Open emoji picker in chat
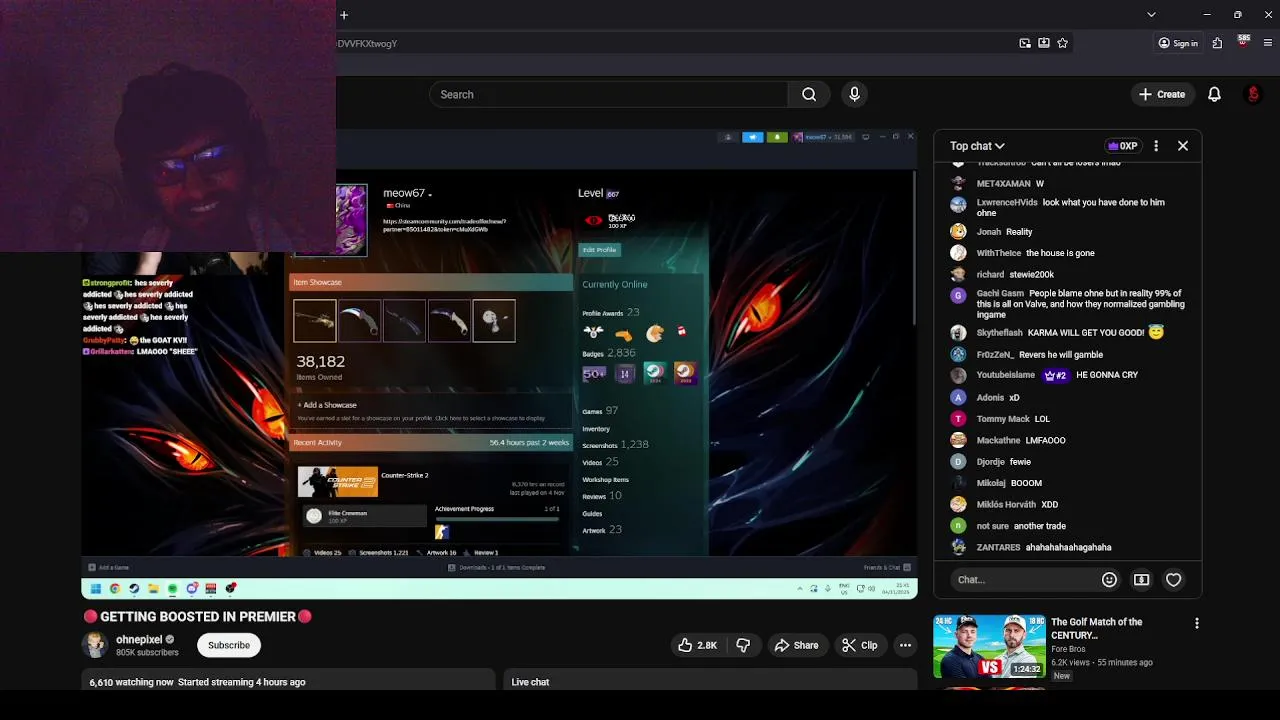Screen dimensions: 1280x720 click(x=1109, y=580)
